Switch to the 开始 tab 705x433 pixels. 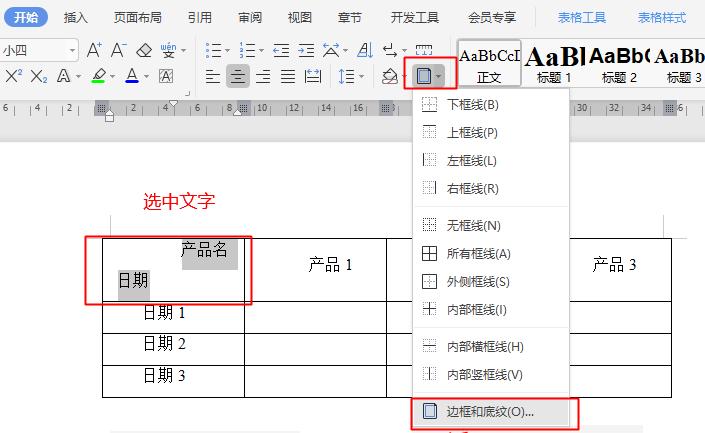26,18
